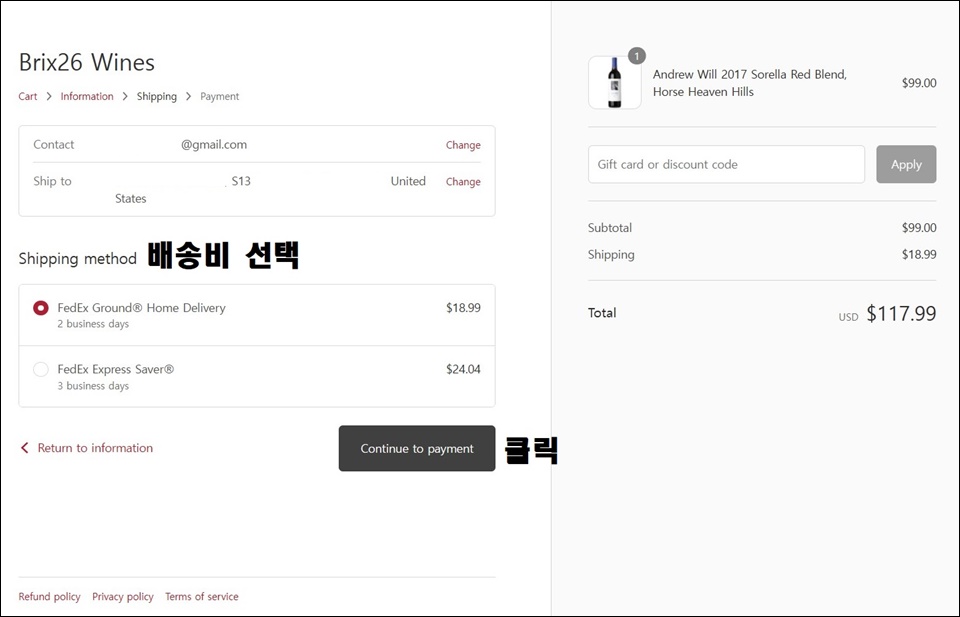The width and height of the screenshot is (960, 617).
Task: Click the back chevron beside Return to information
Action: (24, 448)
